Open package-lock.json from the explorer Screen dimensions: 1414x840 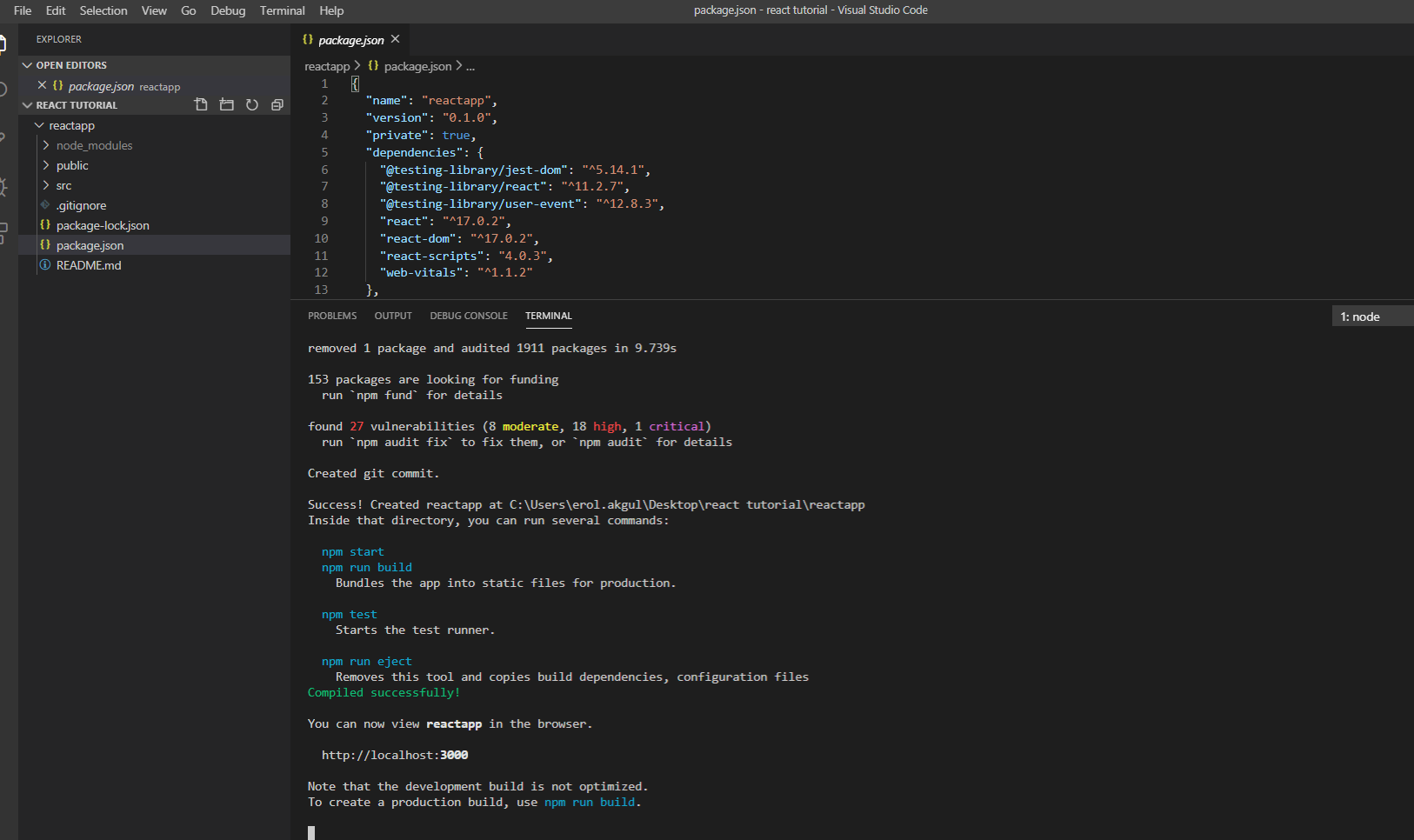tap(103, 226)
